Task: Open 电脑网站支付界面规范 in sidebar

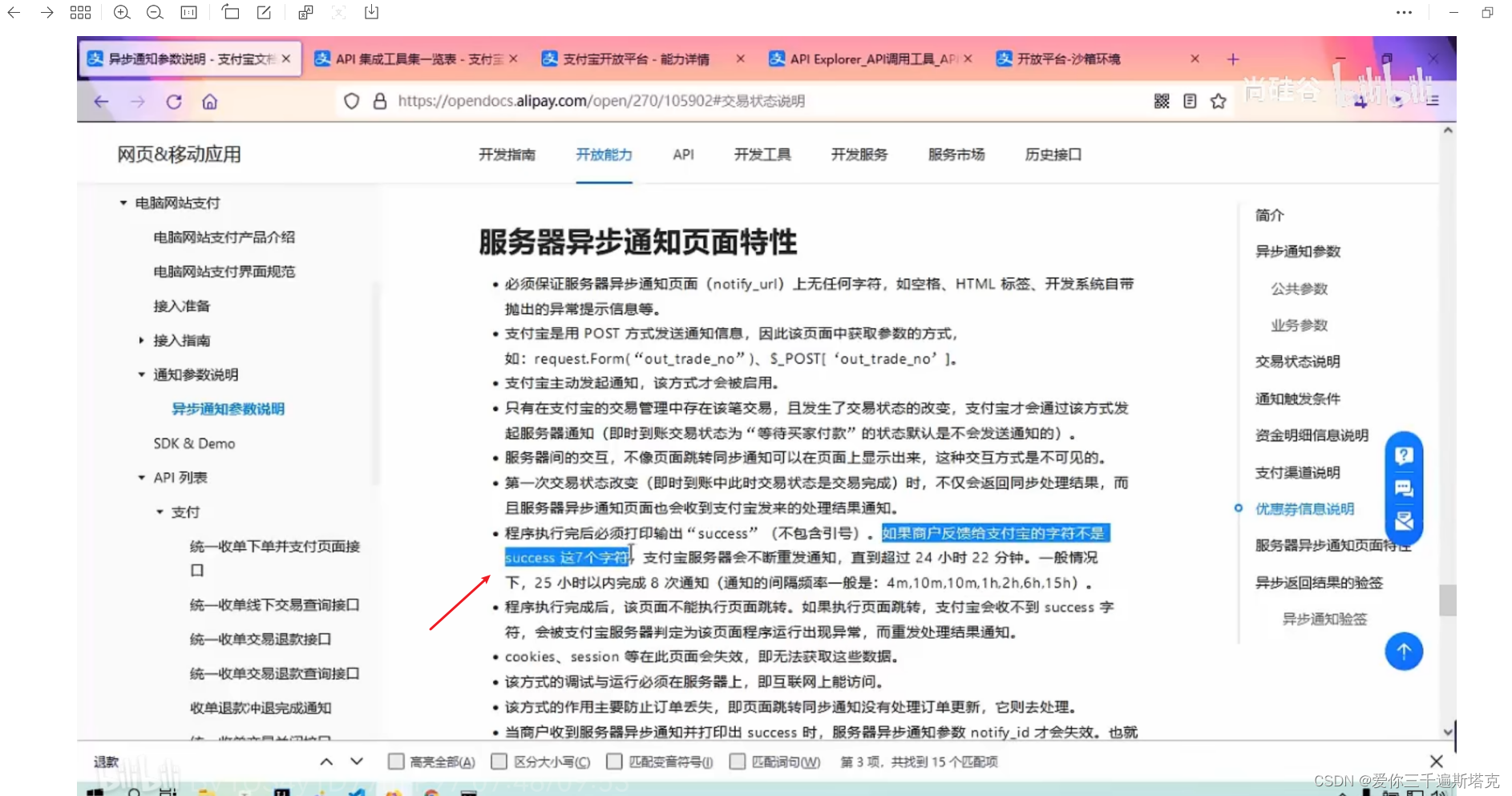Action: [x=224, y=272]
